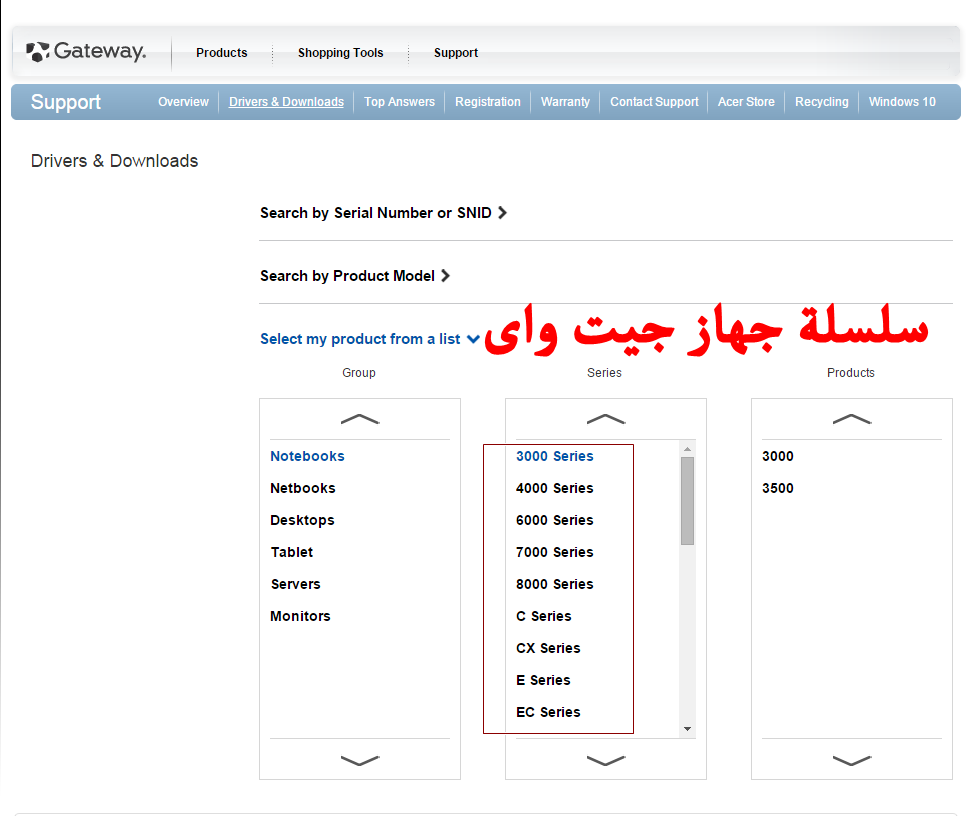Choose E Series
The height and width of the screenshot is (816, 970).
tap(543, 680)
